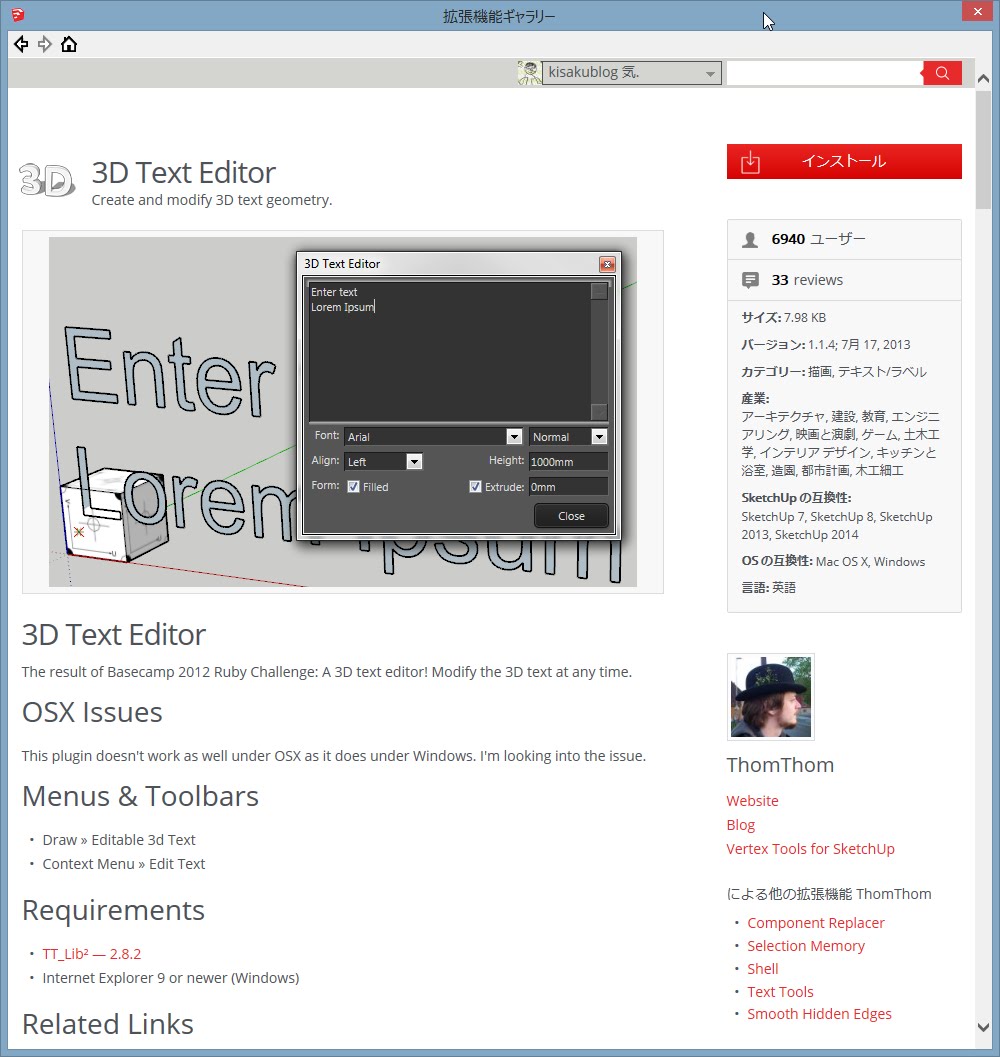The width and height of the screenshot is (1000, 1057).
Task: Open the Text Tools extension link
Action: 780,992
